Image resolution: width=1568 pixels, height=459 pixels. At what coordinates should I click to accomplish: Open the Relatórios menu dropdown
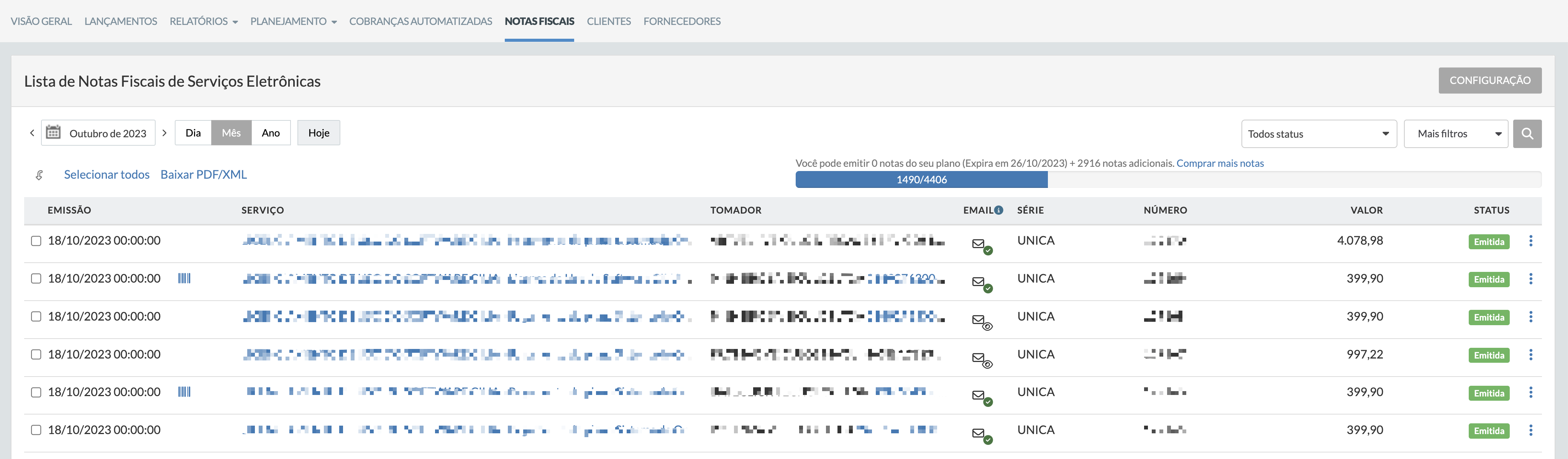tap(203, 21)
